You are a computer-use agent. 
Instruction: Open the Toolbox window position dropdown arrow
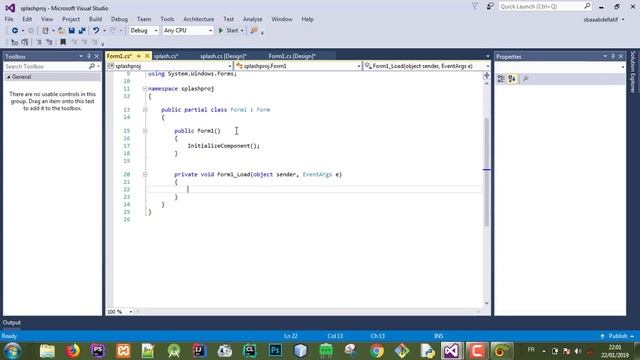pos(81,56)
